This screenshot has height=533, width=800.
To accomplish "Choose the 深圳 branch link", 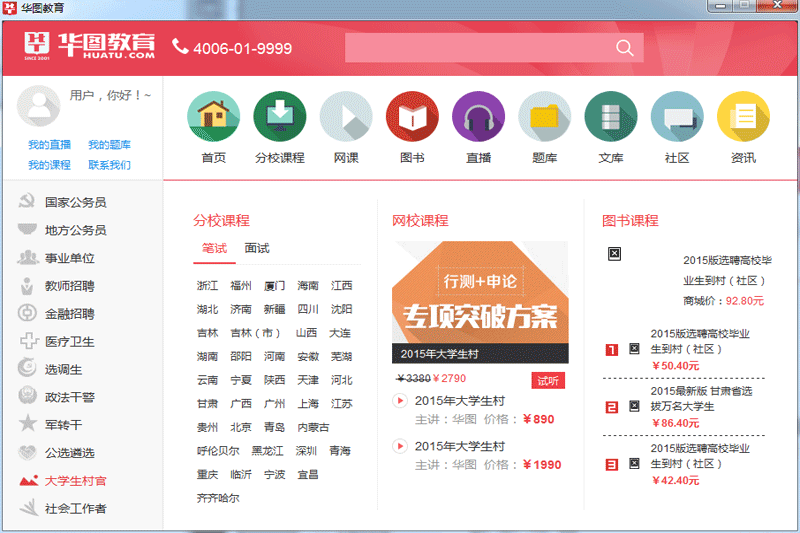I will (x=306, y=451).
